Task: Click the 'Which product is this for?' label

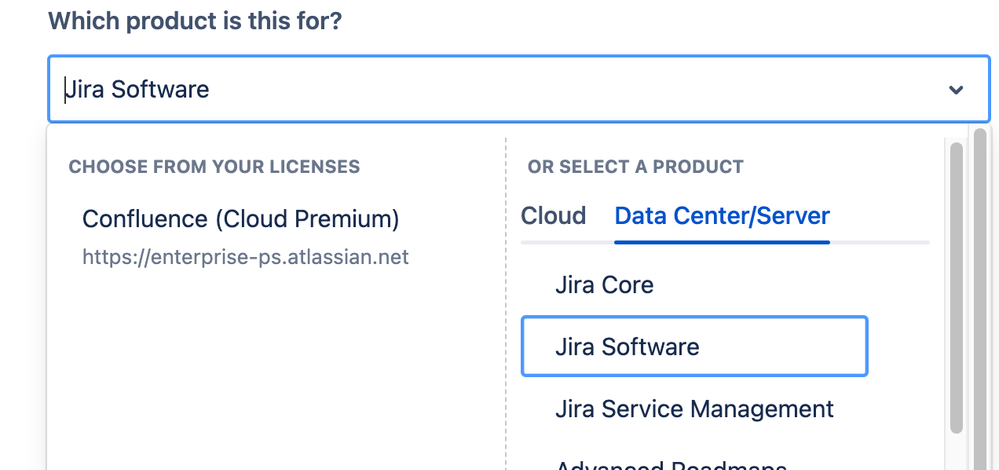Action: point(195,22)
